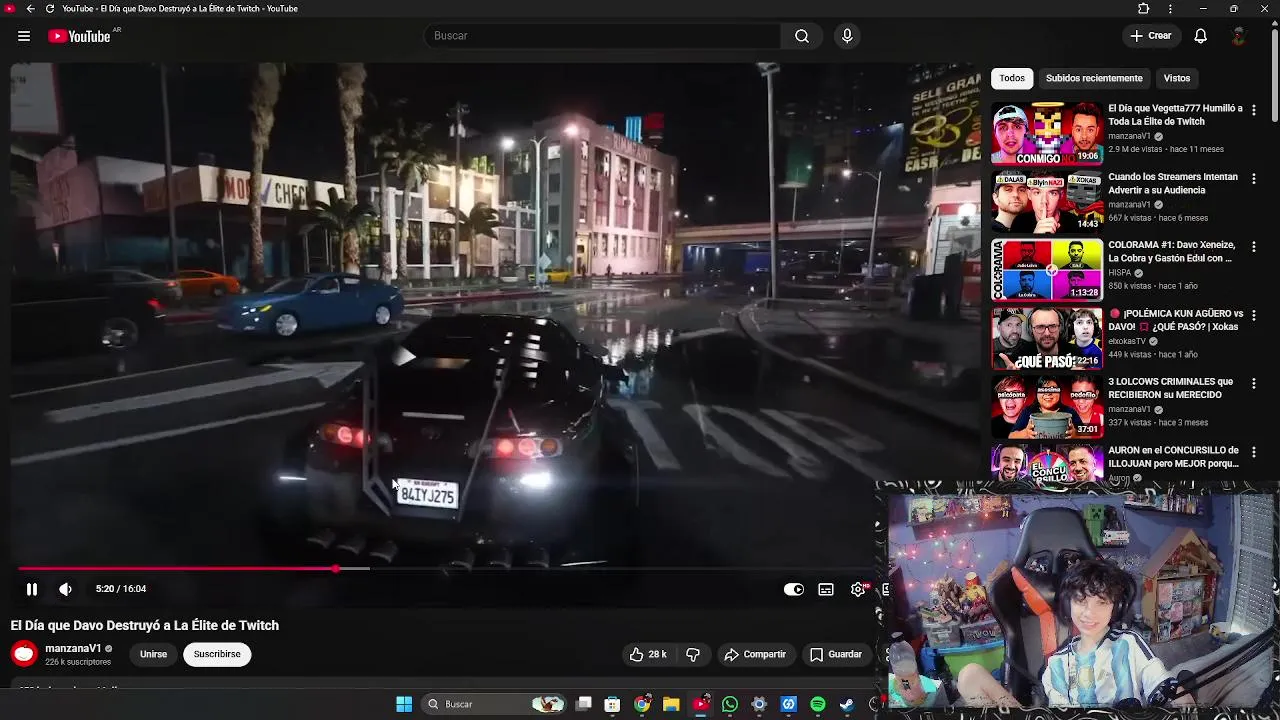1280x720 pixels.
Task: Reload the page with refresh icon
Action: tap(50, 8)
